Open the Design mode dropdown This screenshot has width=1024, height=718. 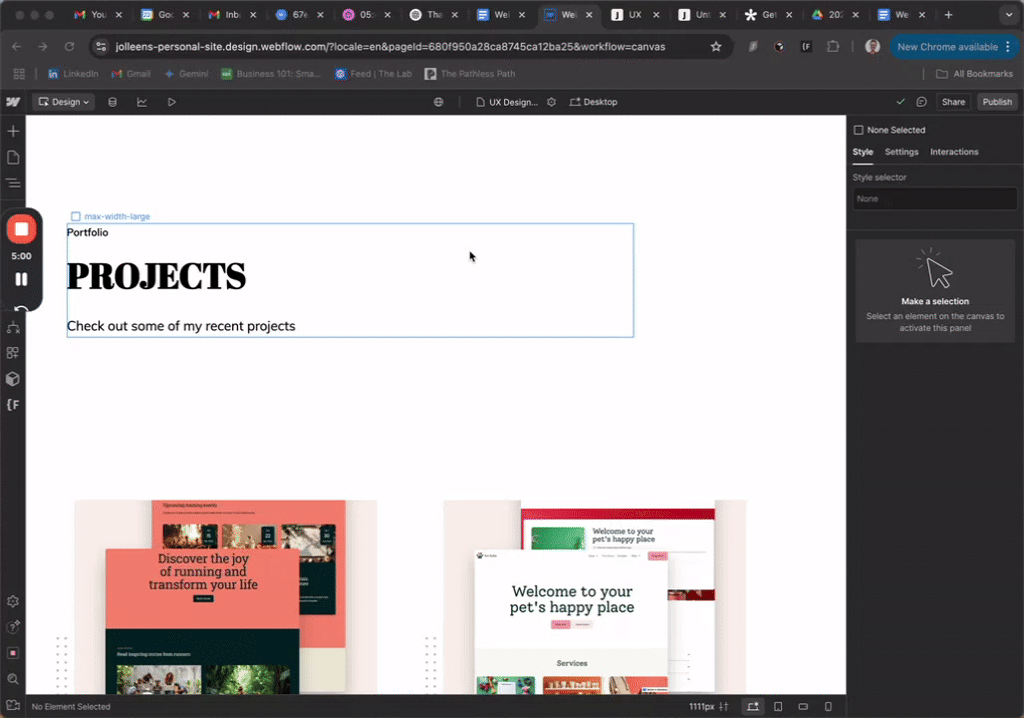(63, 101)
